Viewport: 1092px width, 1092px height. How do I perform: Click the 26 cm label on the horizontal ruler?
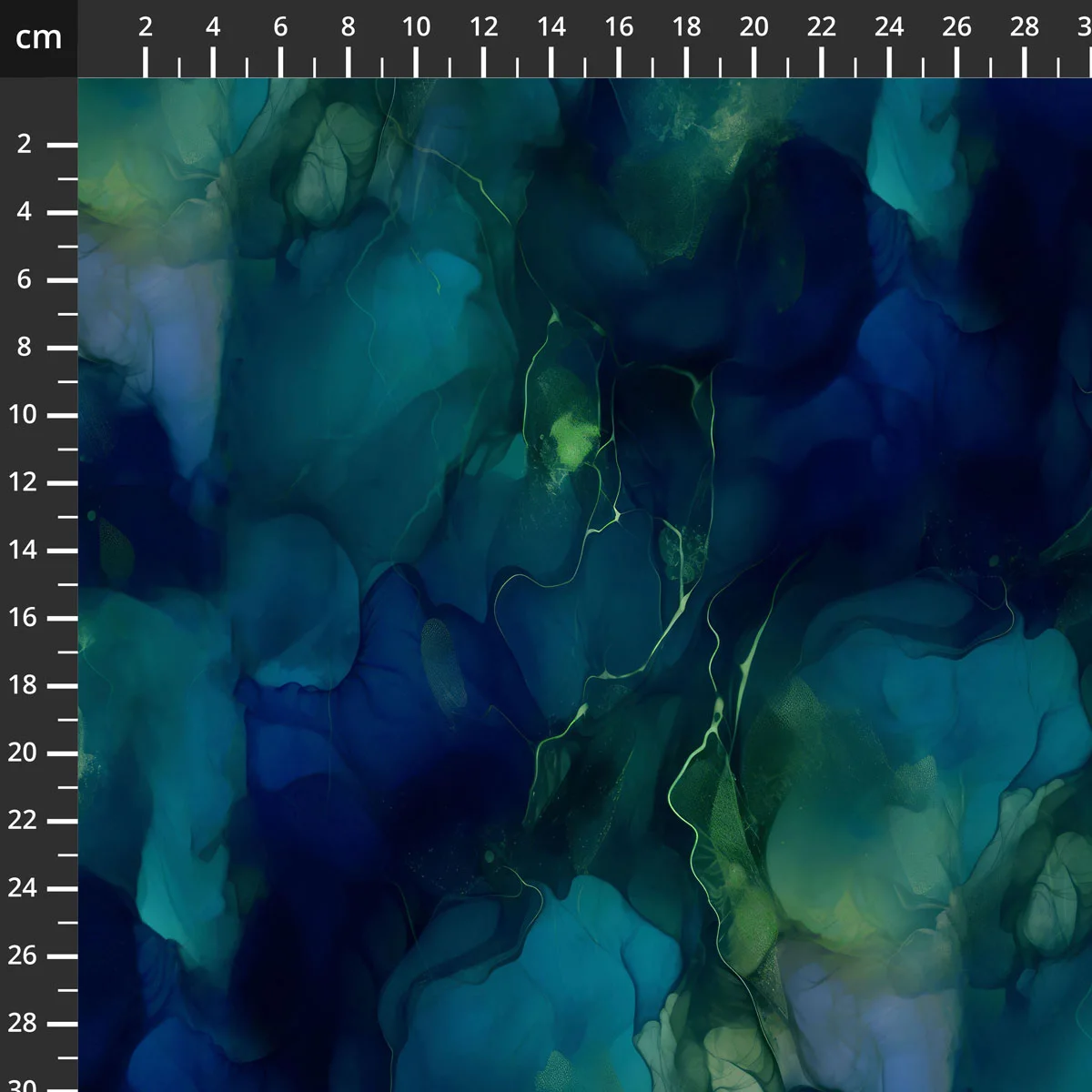(x=956, y=27)
